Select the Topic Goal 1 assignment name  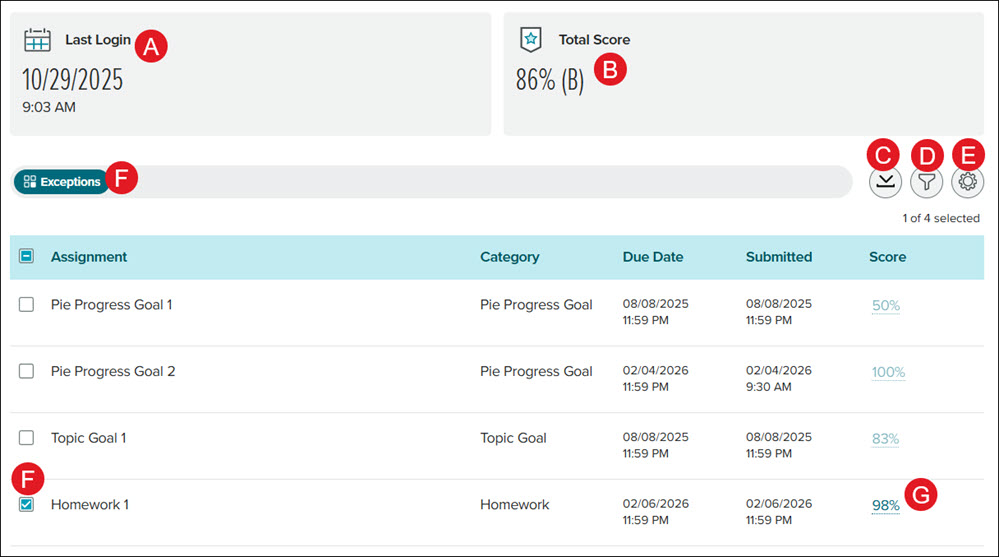(x=89, y=438)
